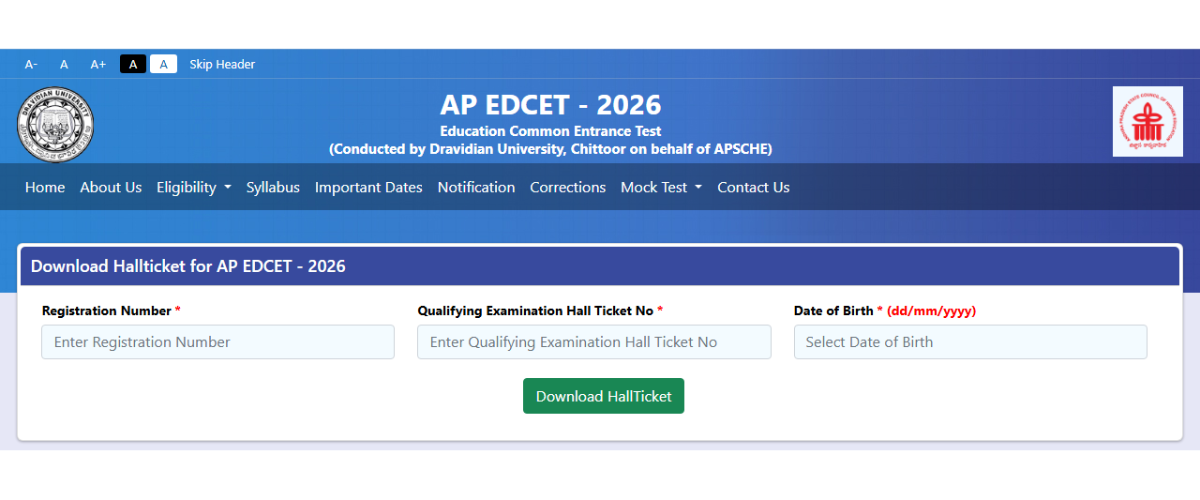The width and height of the screenshot is (1200, 500).
Task: Go to Important Dates
Action: (x=369, y=187)
